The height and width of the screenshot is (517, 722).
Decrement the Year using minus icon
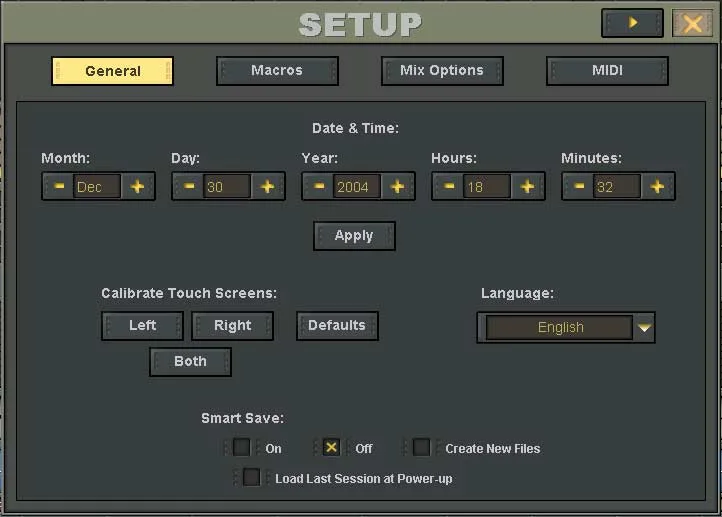tap(319, 186)
